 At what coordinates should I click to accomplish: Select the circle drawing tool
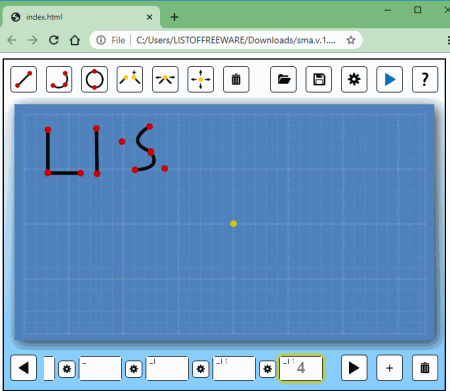(x=94, y=79)
